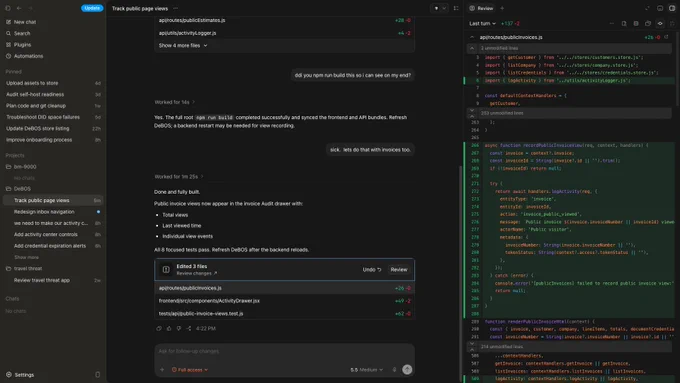Toggle the right side panel icon
This screenshot has height=383, width=680.
tap(672, 8)
